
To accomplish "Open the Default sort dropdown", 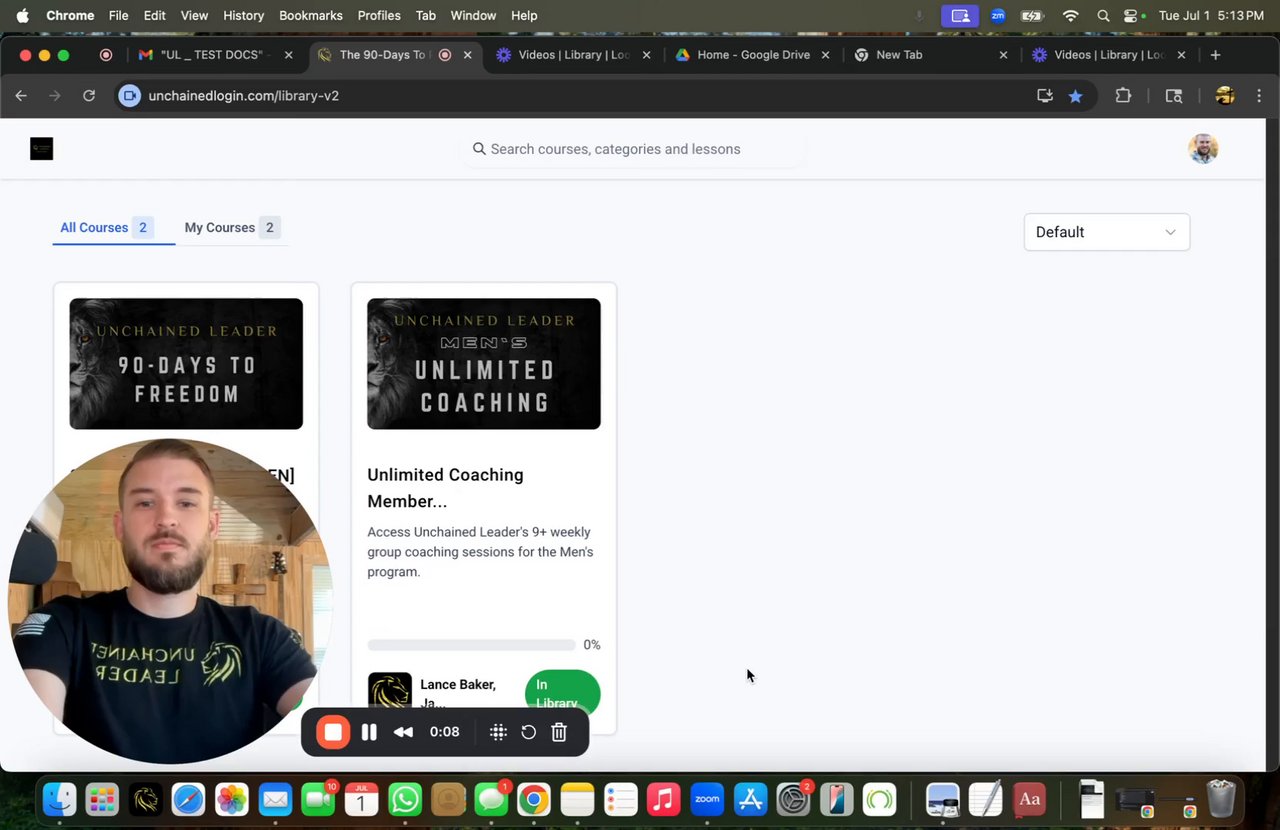I will (x=1107, y=232).
